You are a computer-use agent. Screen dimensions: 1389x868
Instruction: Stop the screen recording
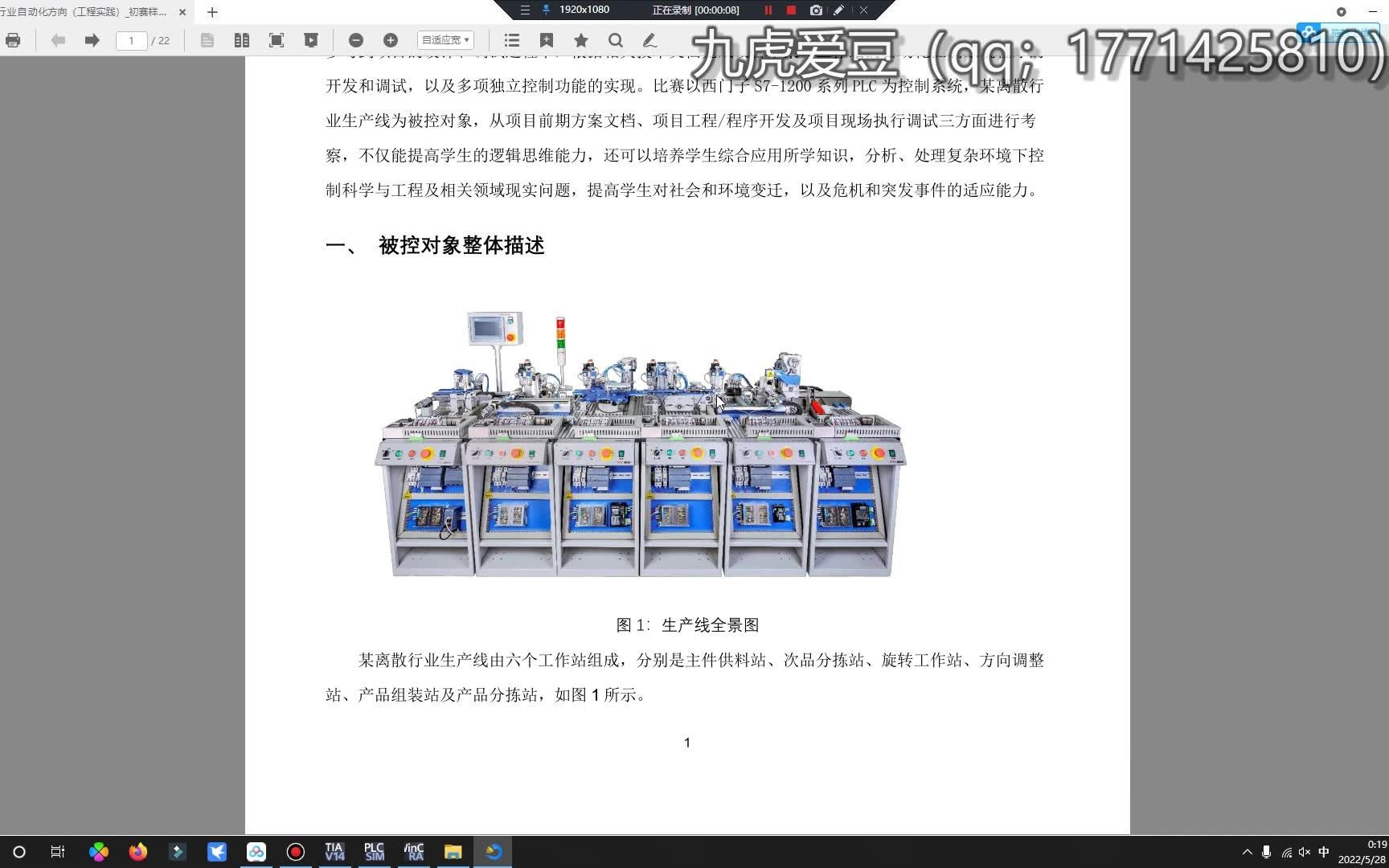[791, 10]
